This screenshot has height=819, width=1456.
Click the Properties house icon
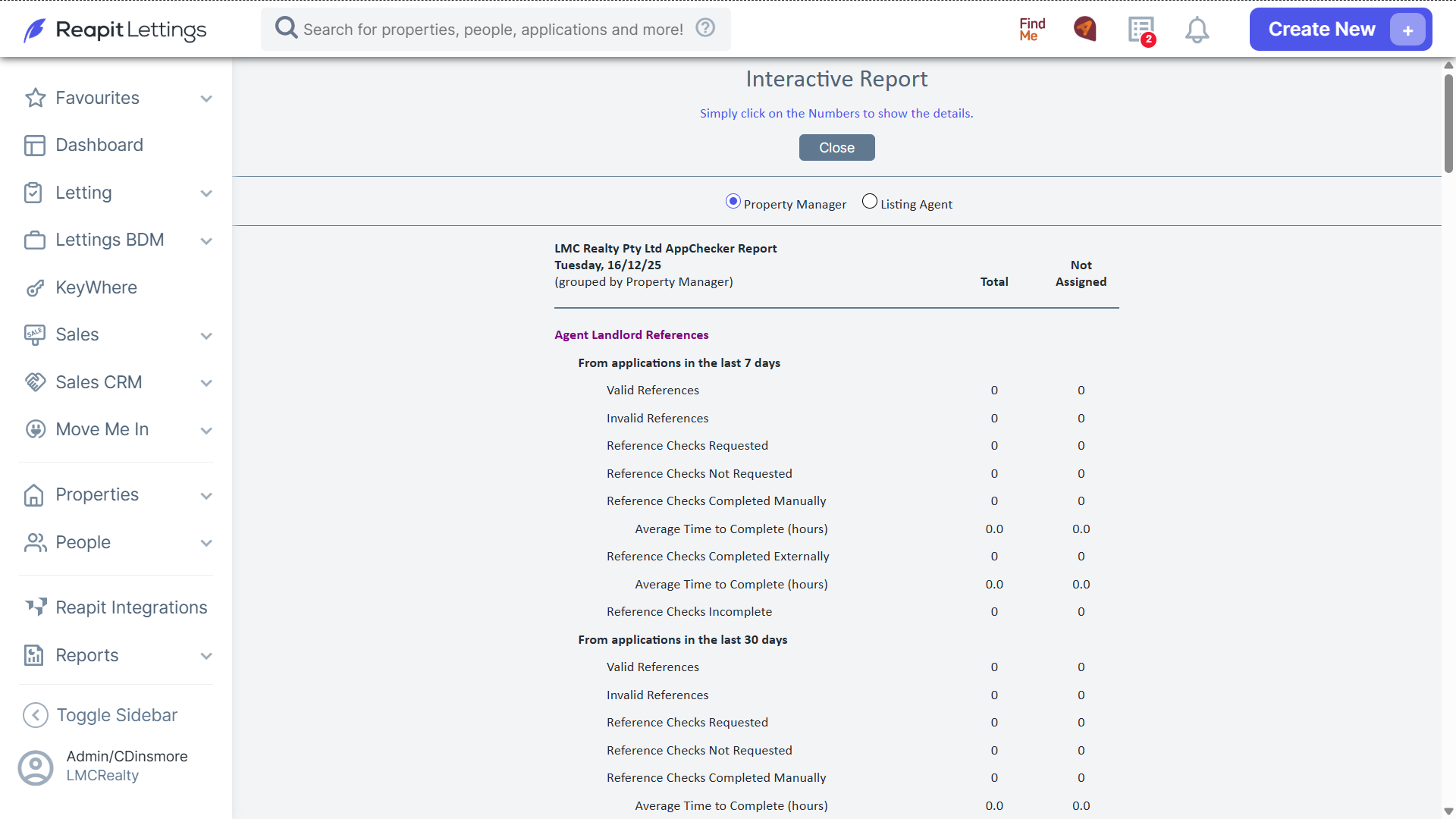point(33,495)
